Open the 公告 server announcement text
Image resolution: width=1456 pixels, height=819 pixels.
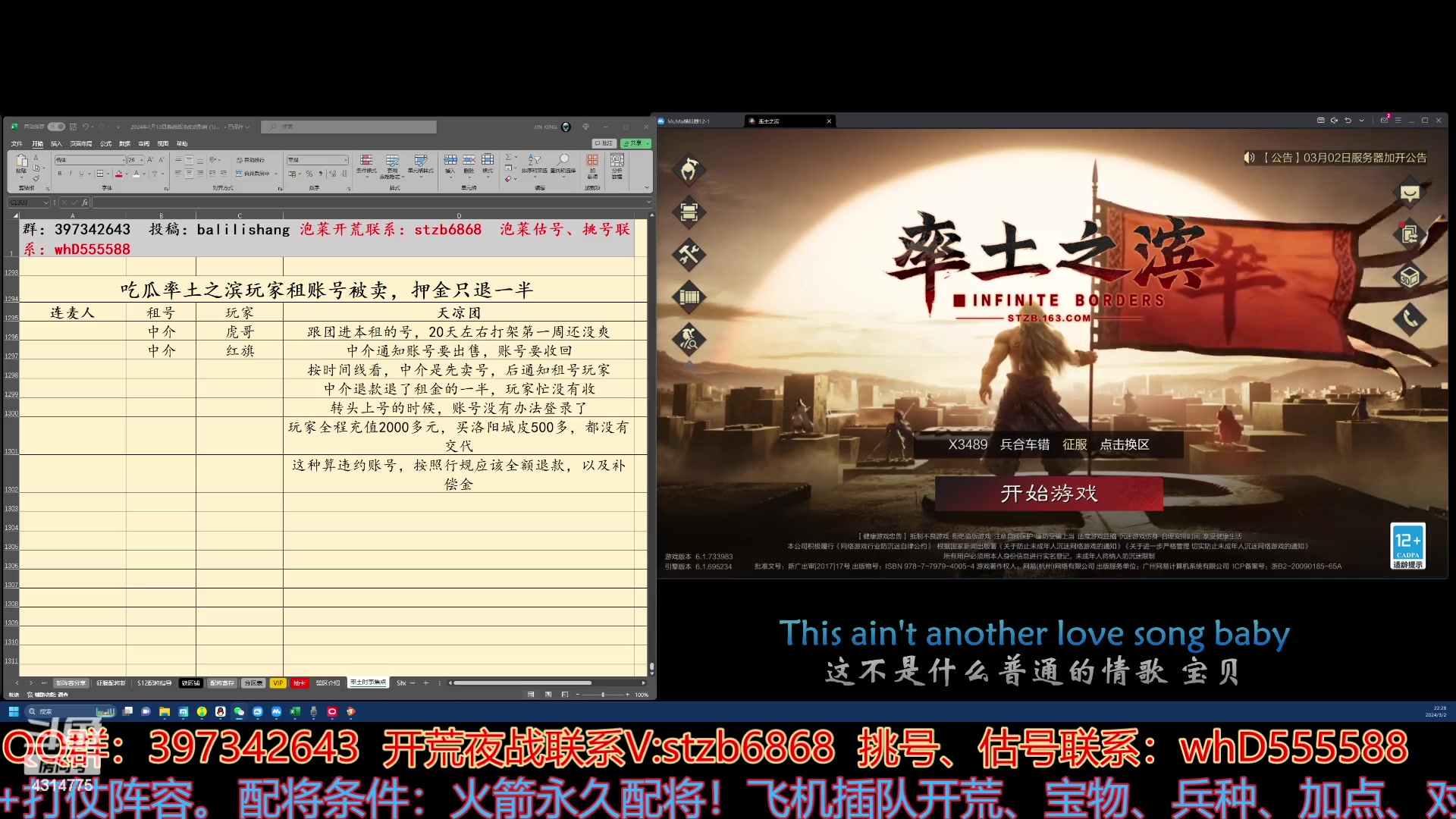(1345, 158)
